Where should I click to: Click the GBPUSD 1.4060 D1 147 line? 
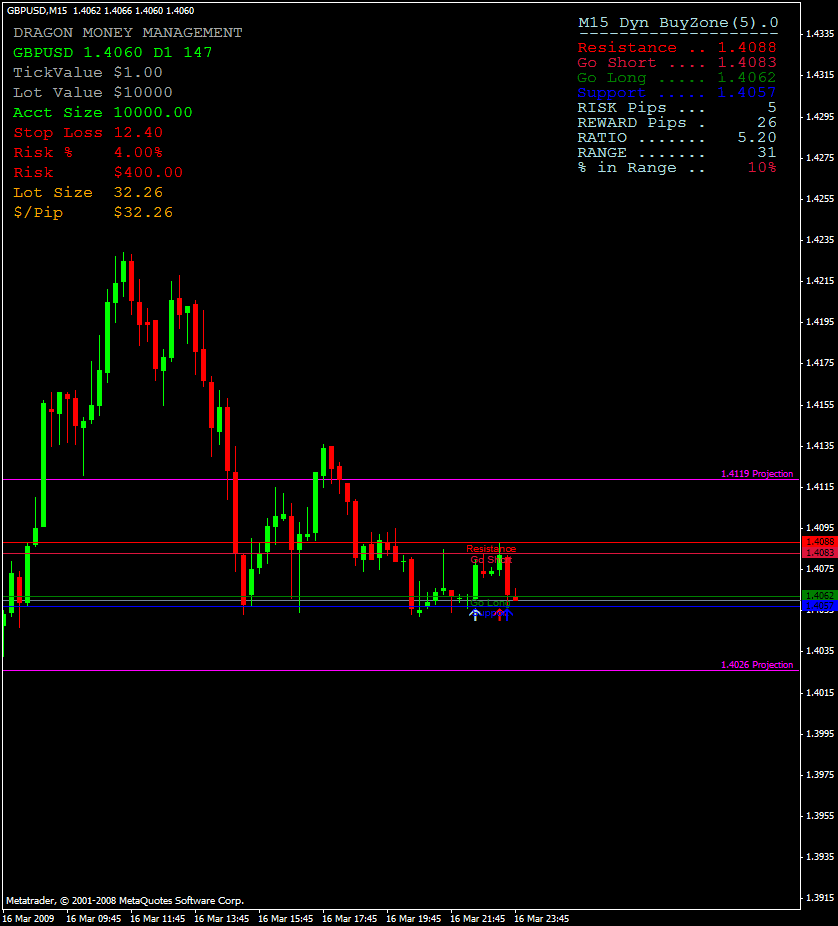click(x=112, y=53)
